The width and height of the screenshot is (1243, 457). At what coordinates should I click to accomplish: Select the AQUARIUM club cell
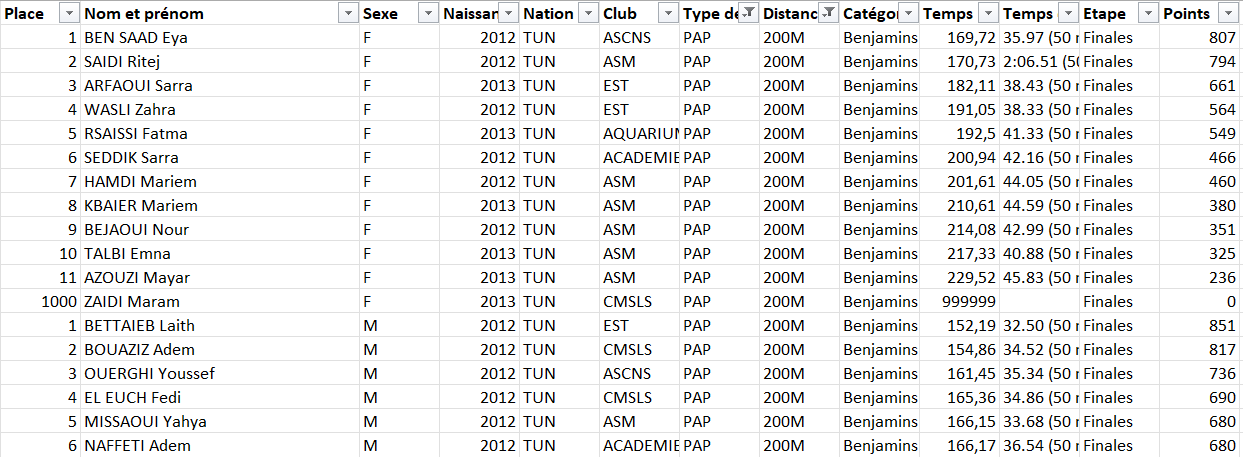[640, 133]
